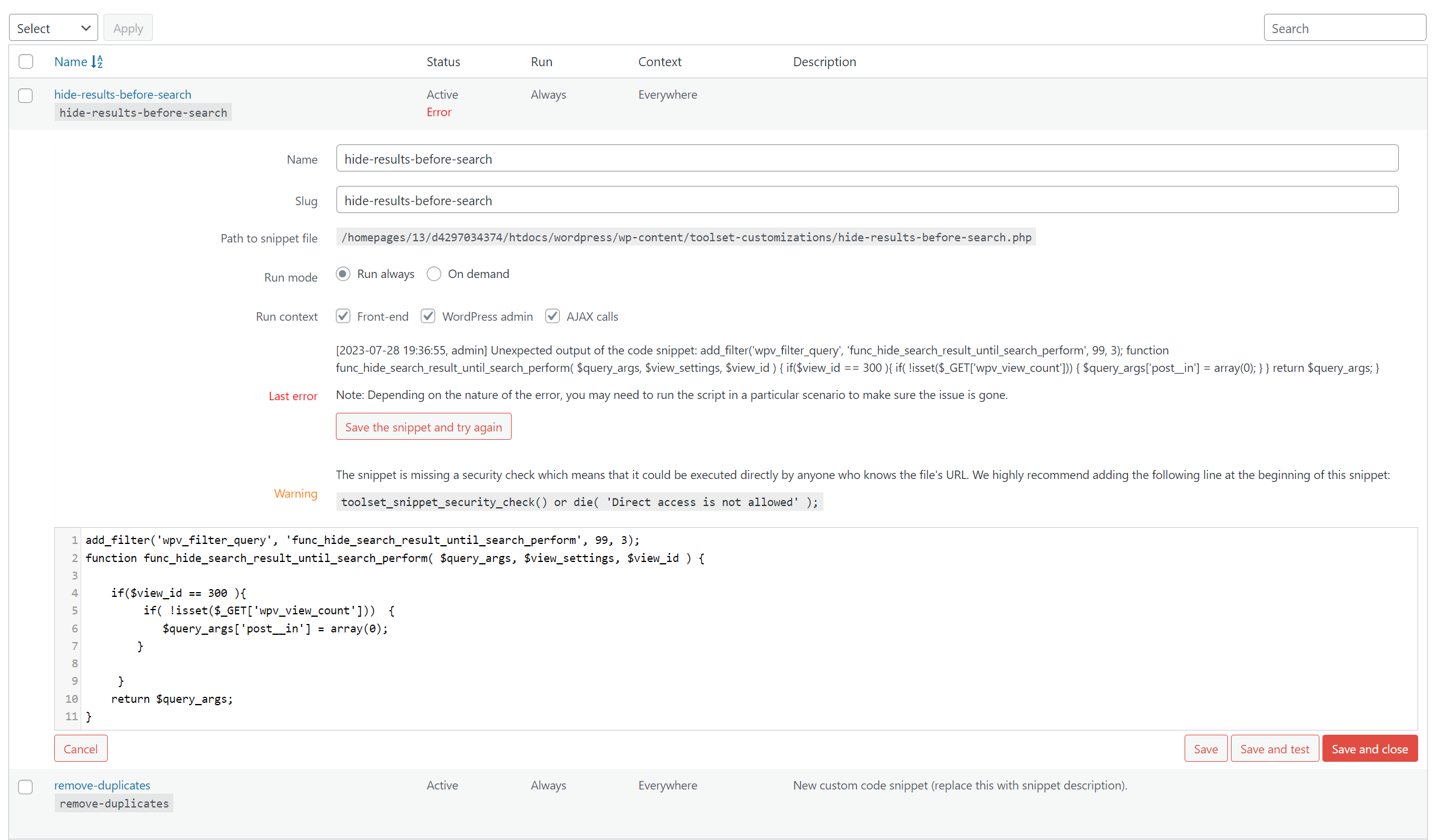
Task: Click the $query_args['post__in'] code line
Action: (x=275, y=628)
